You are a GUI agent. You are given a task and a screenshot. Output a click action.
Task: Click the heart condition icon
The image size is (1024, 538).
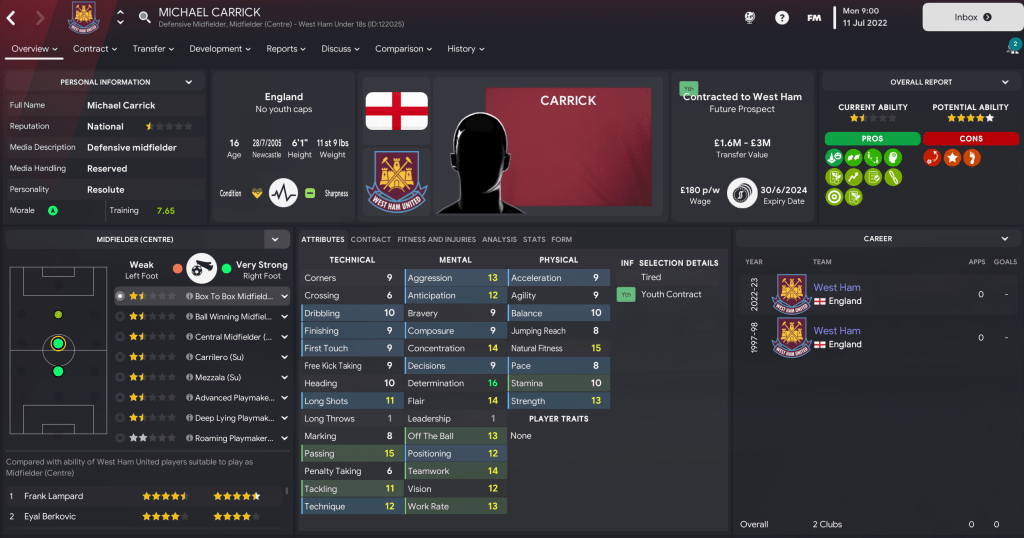257,193
